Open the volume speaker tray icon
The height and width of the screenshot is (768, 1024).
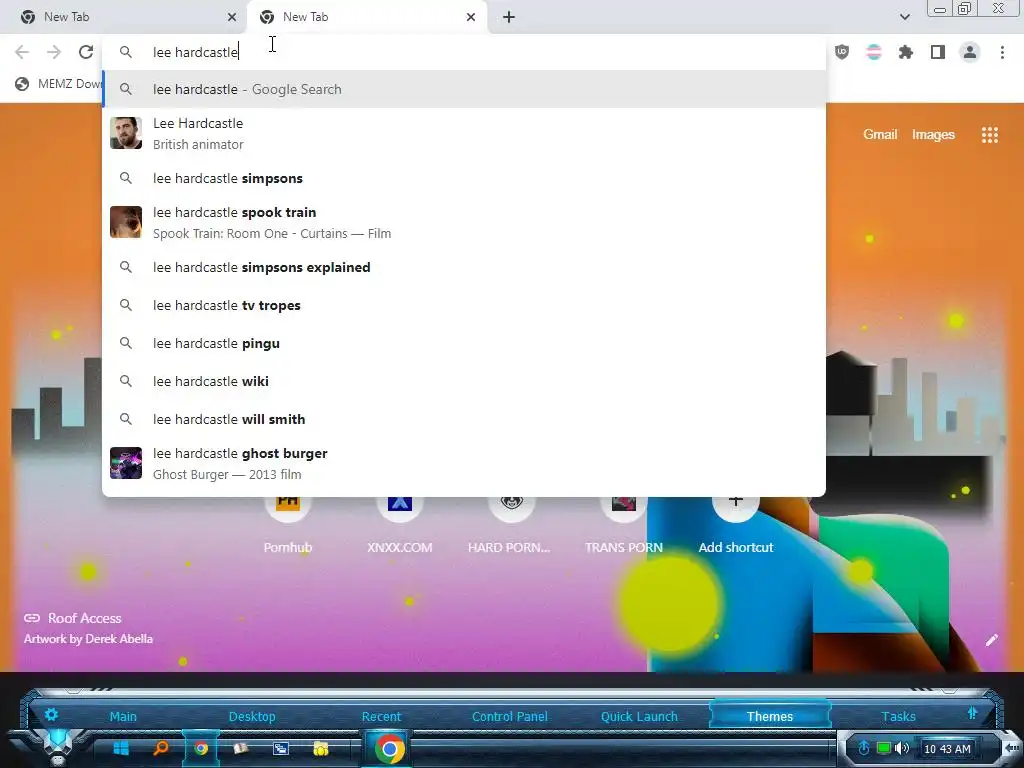point(903,748)
